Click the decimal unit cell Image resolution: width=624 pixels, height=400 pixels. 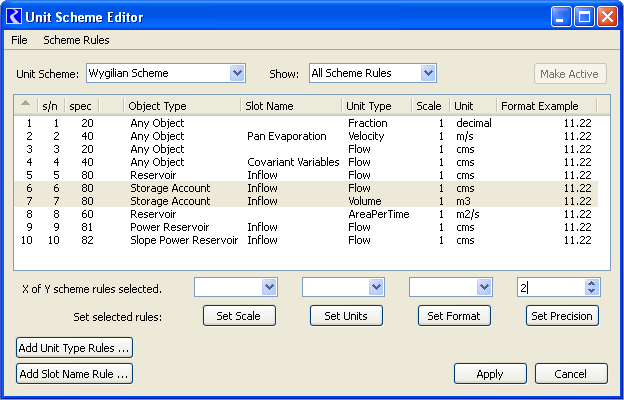pos(474,123)
